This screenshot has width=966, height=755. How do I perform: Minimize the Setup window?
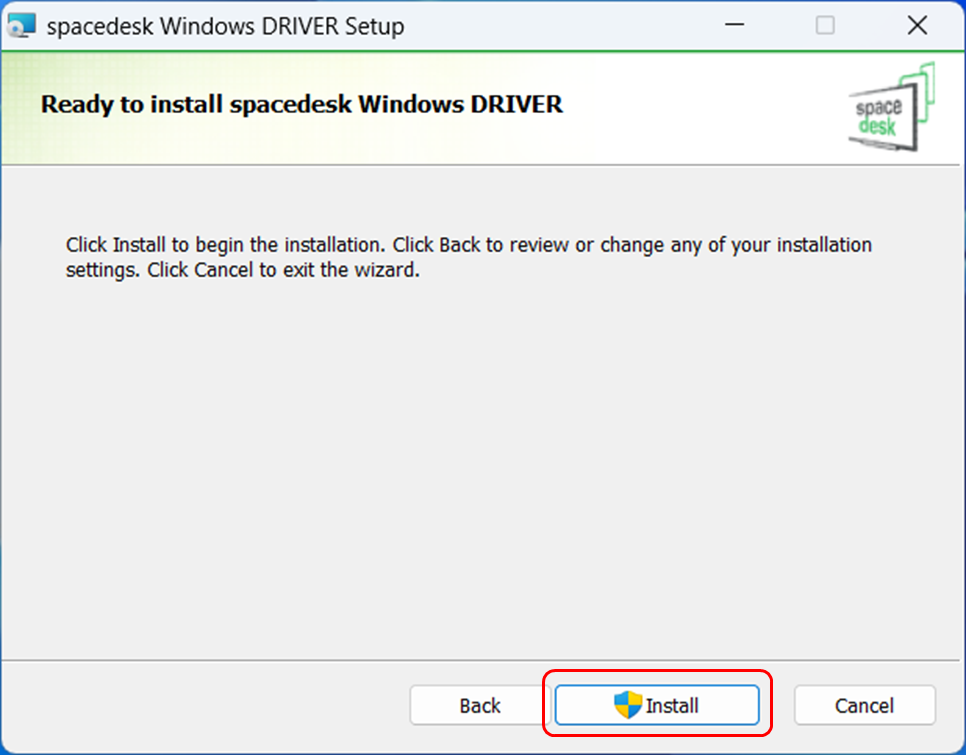tap(734, 25)
